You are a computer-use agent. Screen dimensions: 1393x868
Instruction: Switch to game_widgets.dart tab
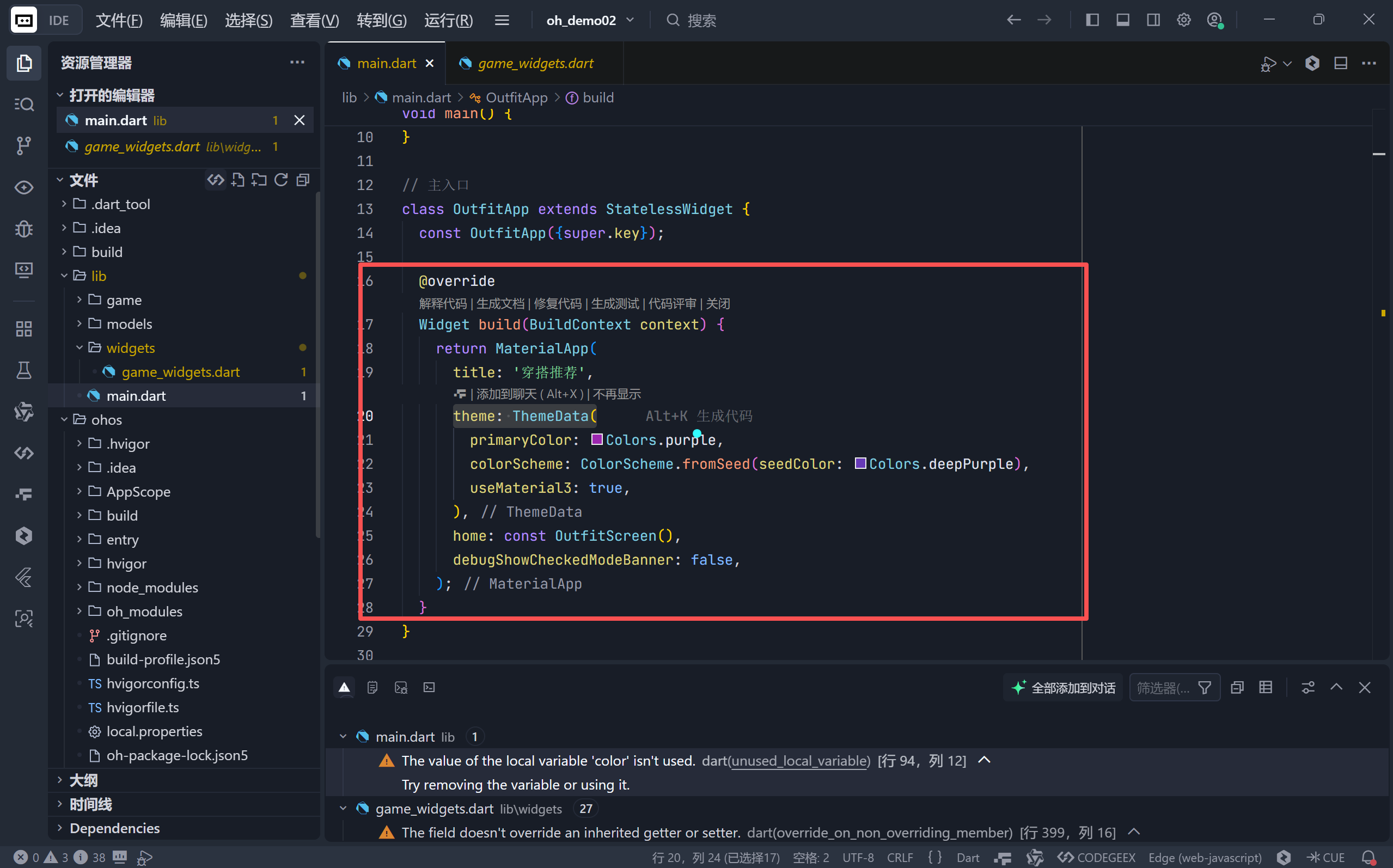click(x=535, y=63)
